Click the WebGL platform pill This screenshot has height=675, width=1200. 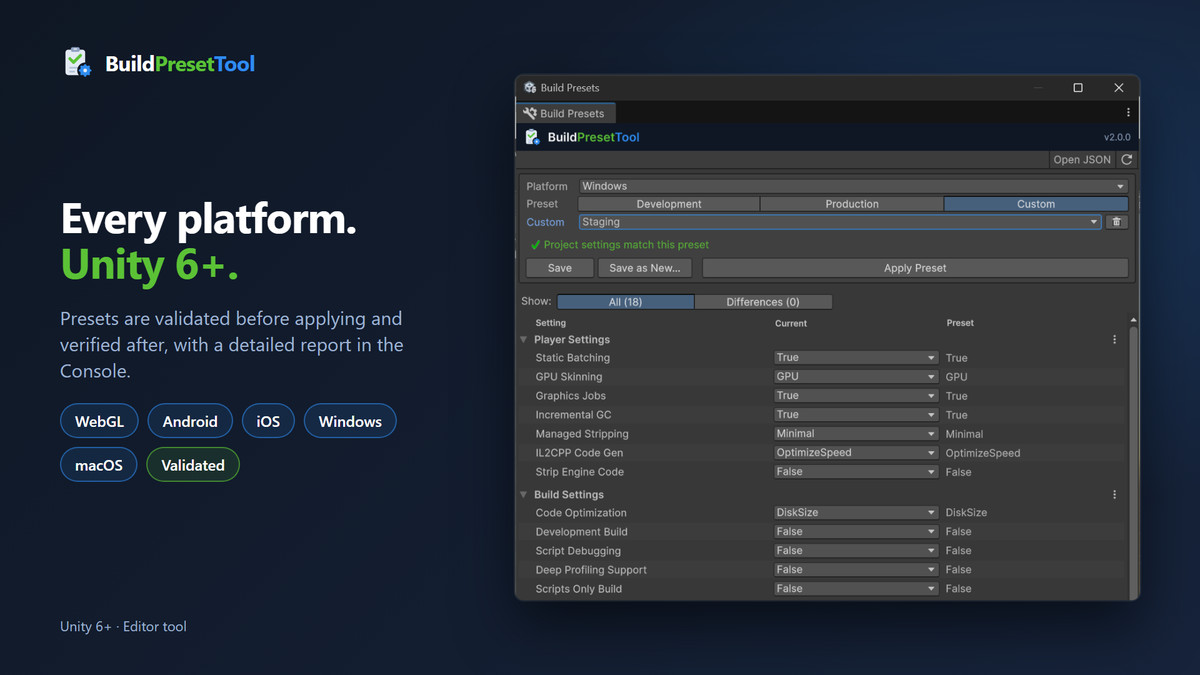click(99, 421)
